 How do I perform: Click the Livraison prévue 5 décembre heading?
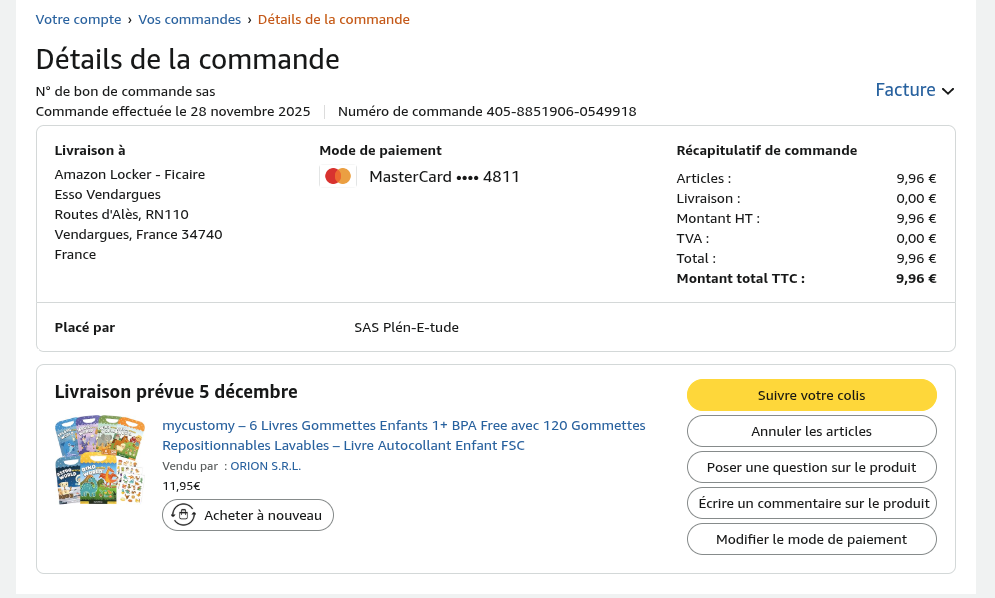pos(176,391)
